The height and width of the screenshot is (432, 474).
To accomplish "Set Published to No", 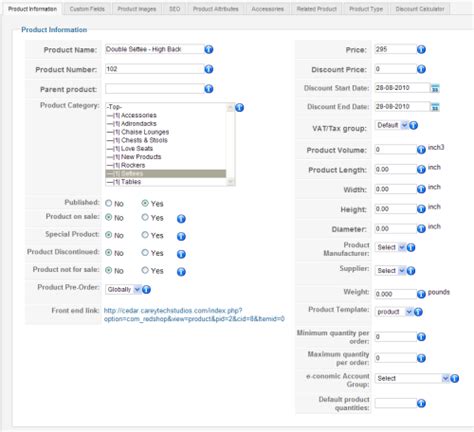I will 109,203.
